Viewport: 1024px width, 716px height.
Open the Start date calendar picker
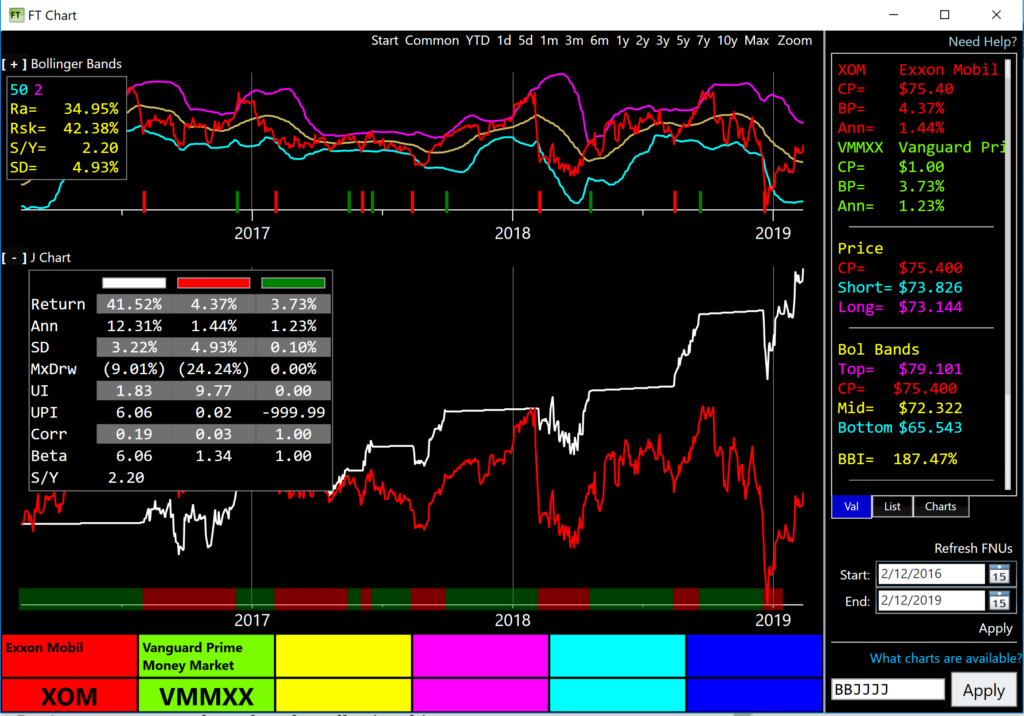[x=999, y=573]
